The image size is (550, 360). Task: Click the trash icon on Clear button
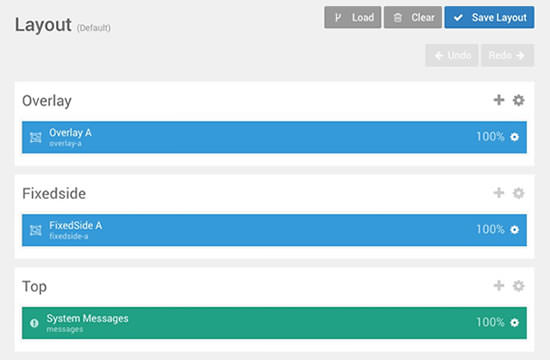tap(397, 18)
